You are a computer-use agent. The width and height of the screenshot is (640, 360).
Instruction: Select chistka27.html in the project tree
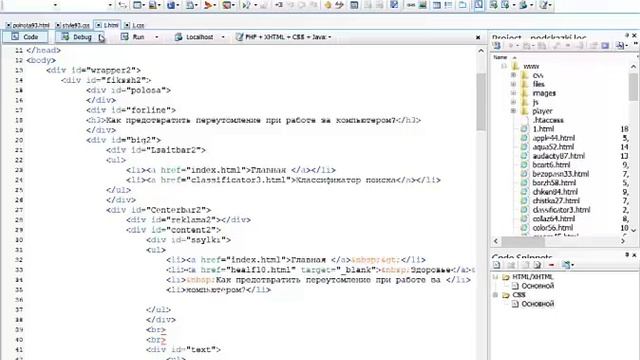556,201
